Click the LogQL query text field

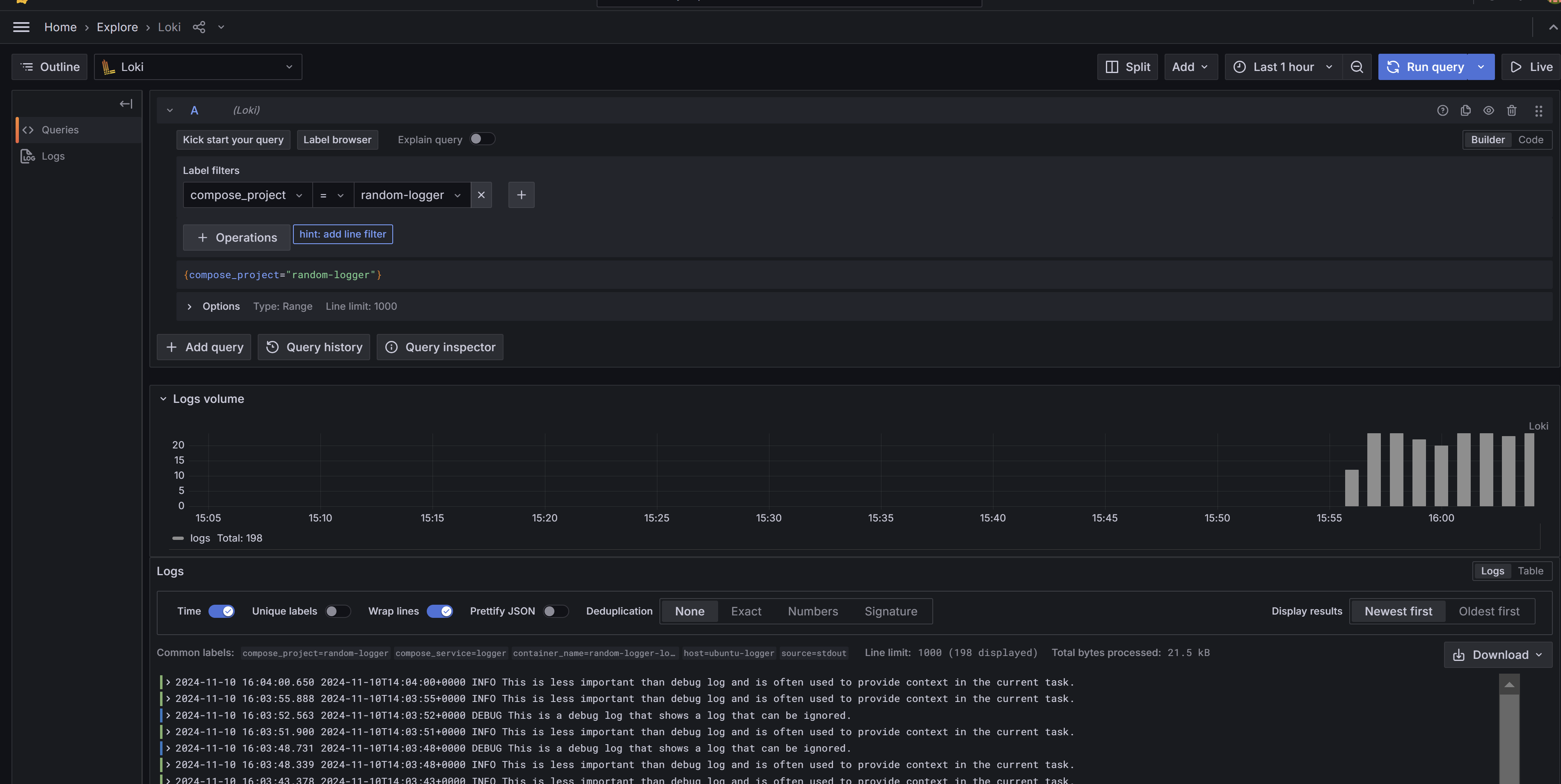pyautogui.click(x=864, y=275)
